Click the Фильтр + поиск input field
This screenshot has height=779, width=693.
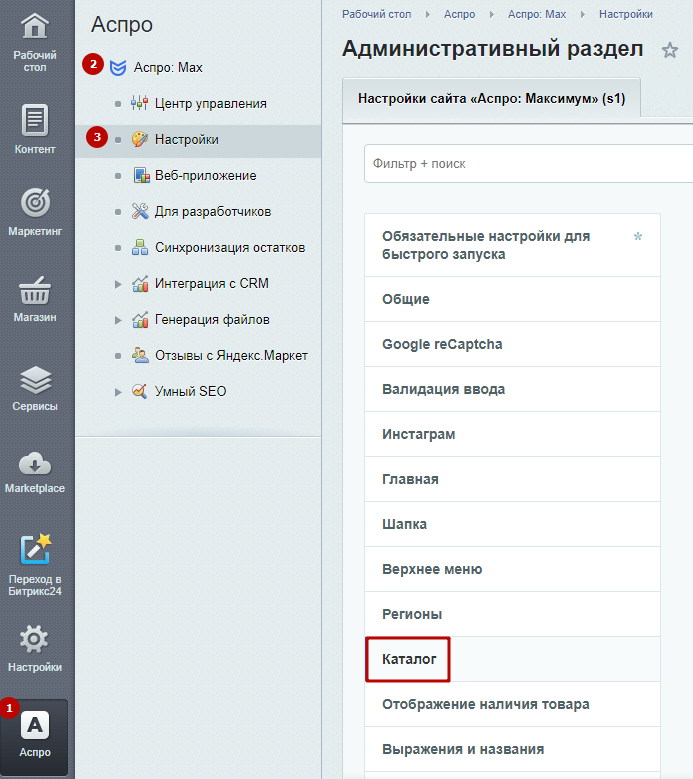click(529, 164)
